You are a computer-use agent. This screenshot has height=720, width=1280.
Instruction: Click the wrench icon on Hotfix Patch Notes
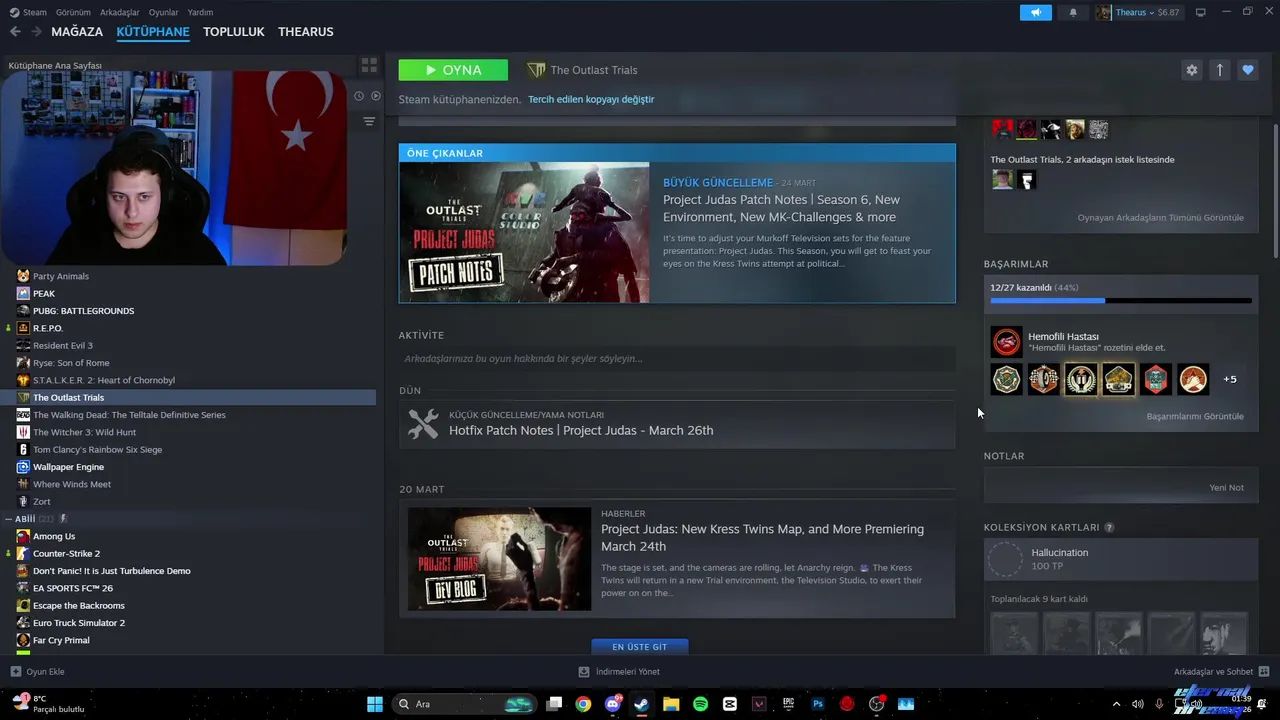pos(423,424)
